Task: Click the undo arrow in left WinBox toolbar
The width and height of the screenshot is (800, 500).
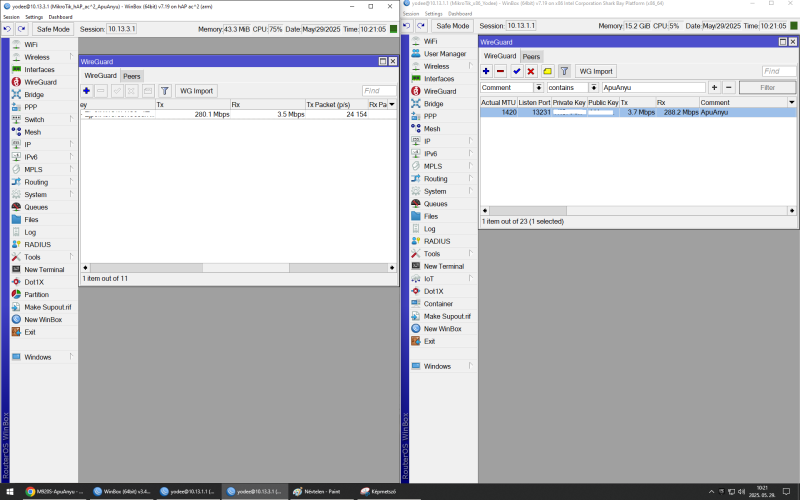Action: tap(7, 29)
